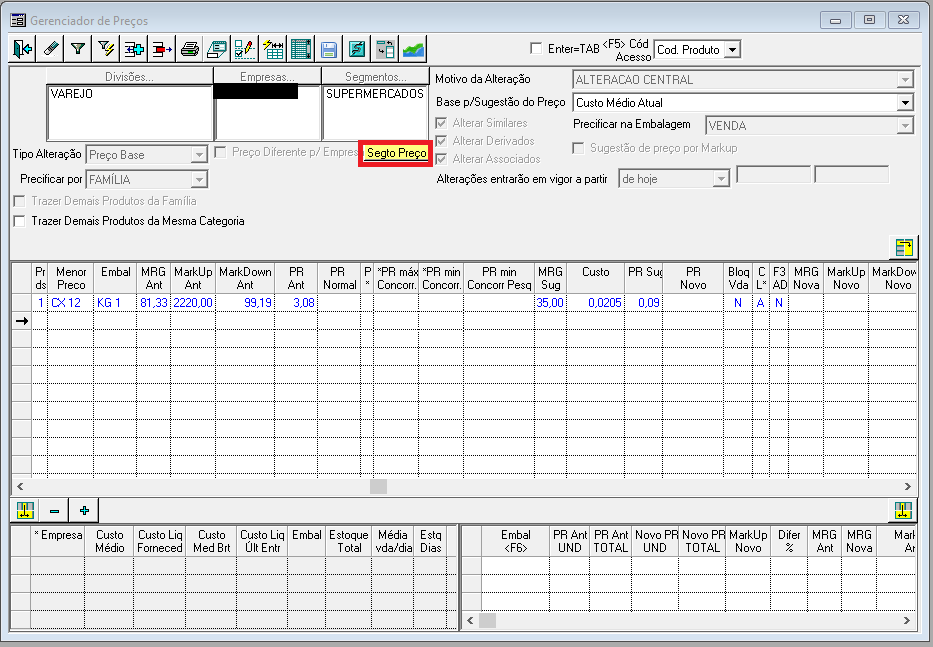Click the funnel filter icon
Viewport: 933px width, 647px height.
coord(78,49)
